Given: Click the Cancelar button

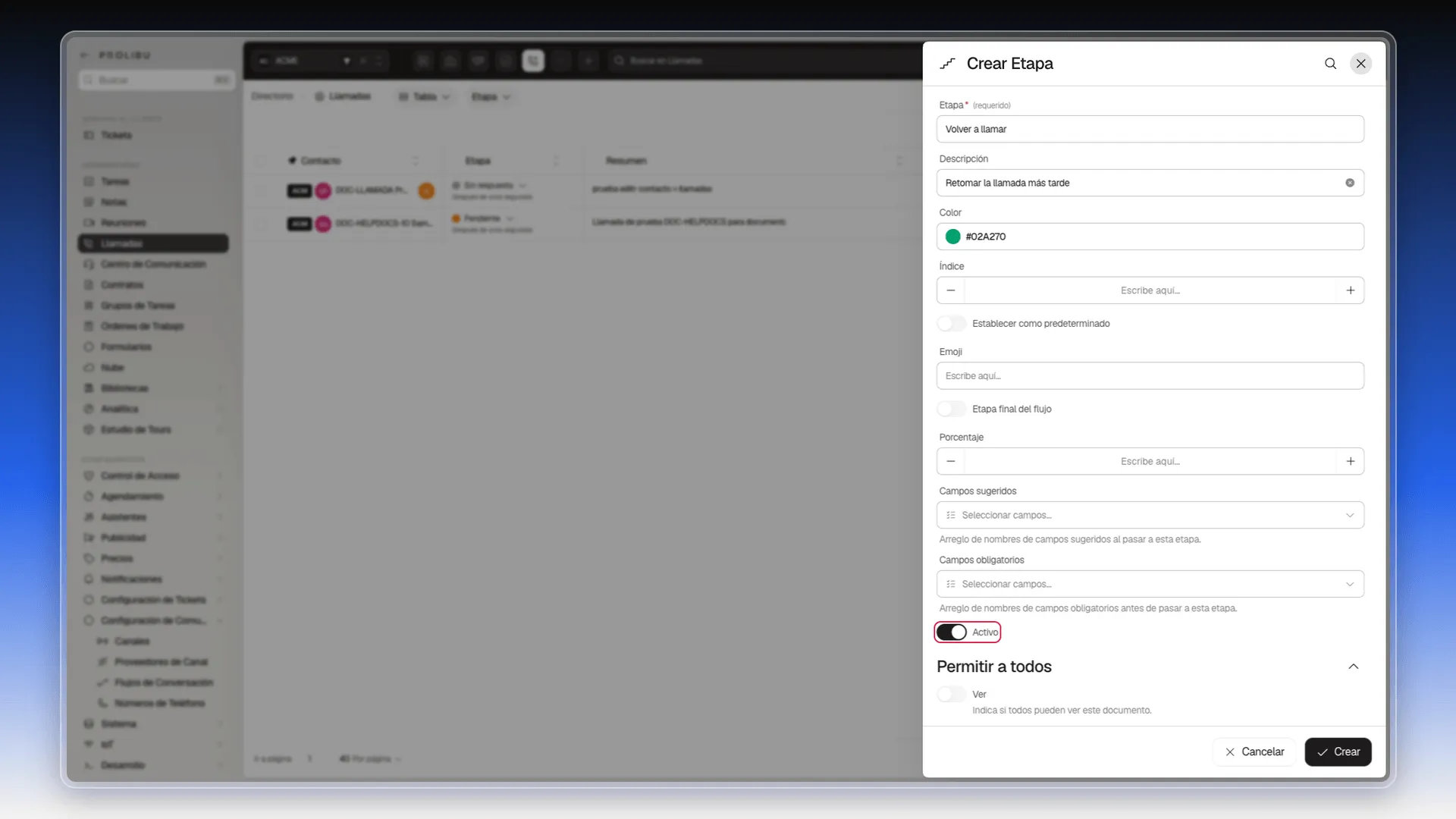Looking at the screenshot, I should click(1254, 752).
